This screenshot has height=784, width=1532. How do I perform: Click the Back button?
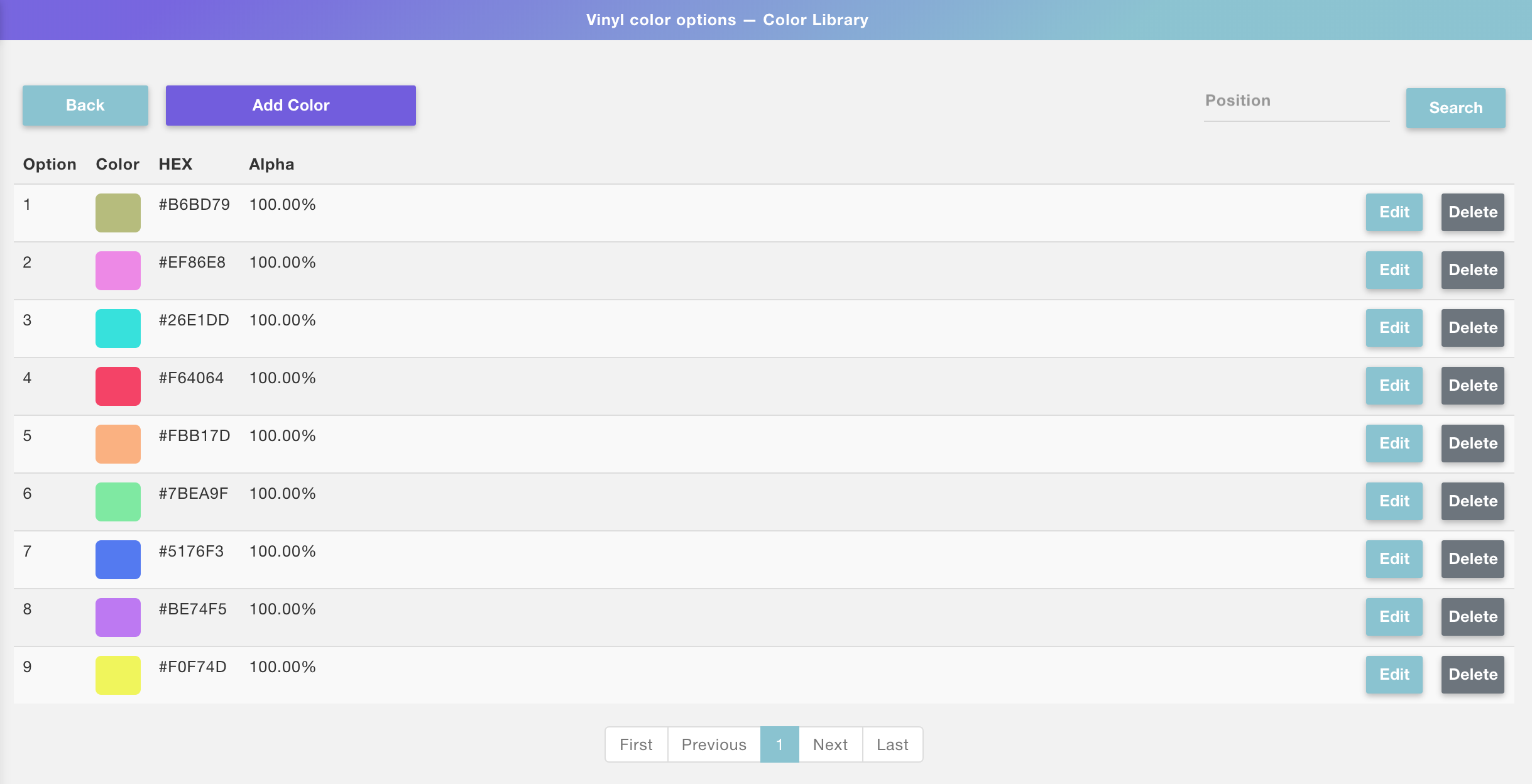[85, 106]
